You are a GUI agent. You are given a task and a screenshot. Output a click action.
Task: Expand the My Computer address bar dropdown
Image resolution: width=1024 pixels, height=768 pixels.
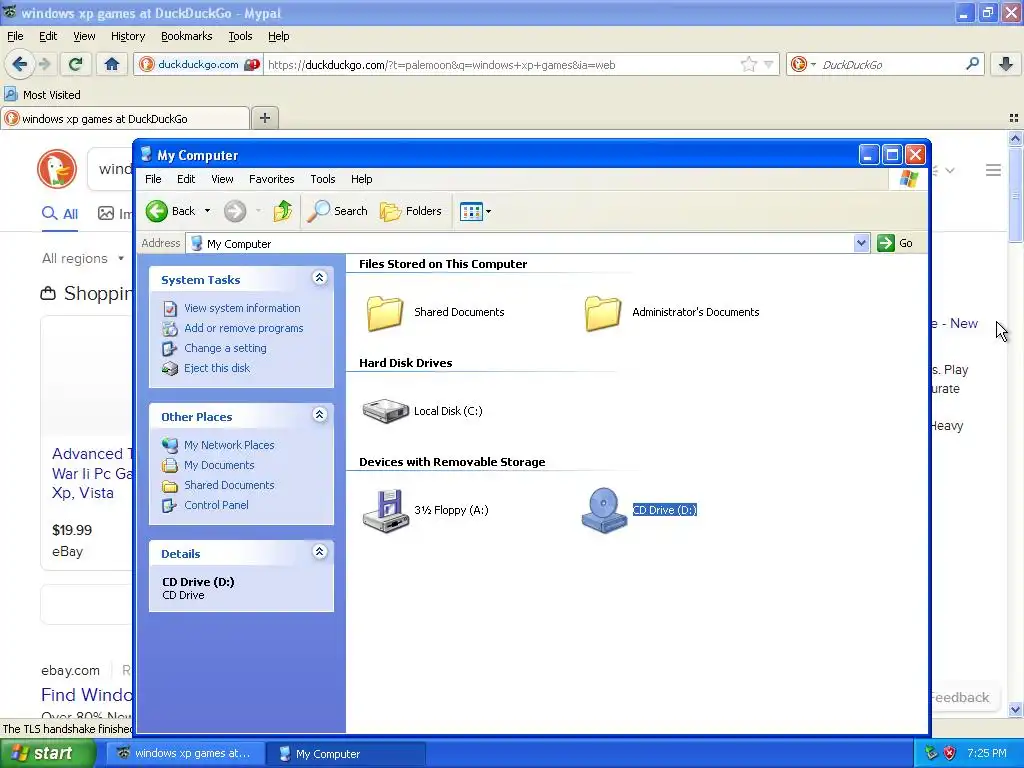click(x=861, y=243)
